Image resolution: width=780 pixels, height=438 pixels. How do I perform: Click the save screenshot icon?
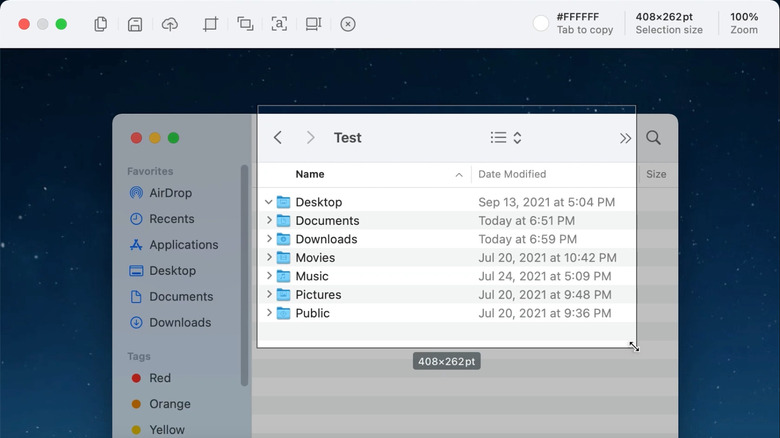click(135, 24)
